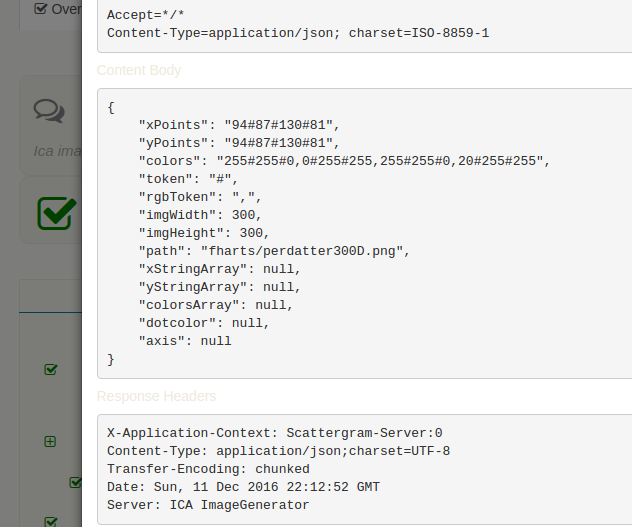This screenshot has height=527, width=632.
Task: Click the "Server: ICA ImageGenerator" line
Action: click(x=208, y=505)
